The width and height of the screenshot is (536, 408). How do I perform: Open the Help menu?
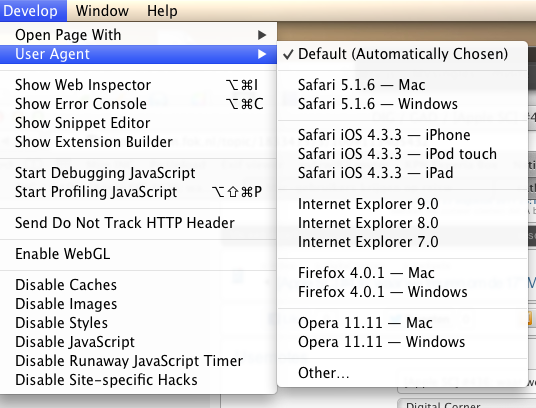(162, 11)
